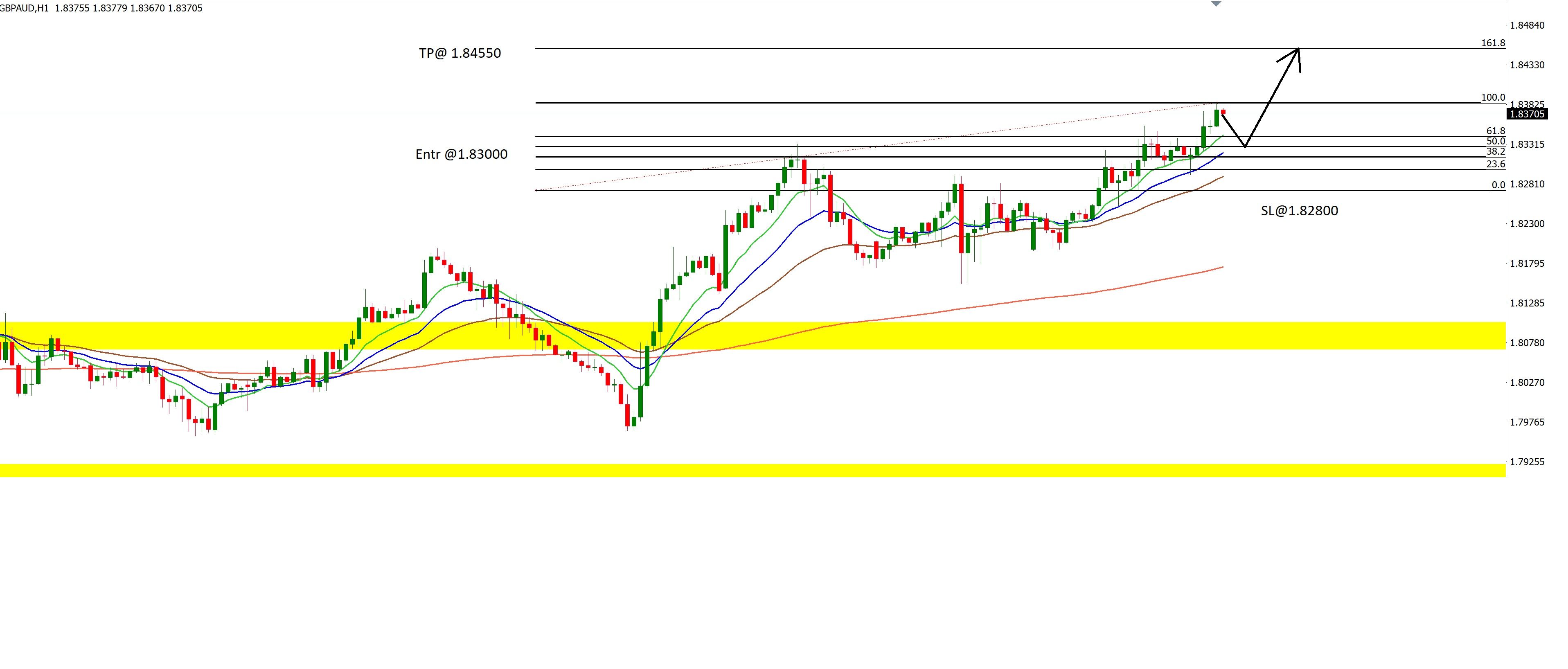Viewport: 1568px width, 669px height.
Task: Select the 'TP@ 1.84550' text label
Action: (x=460, y=53)
